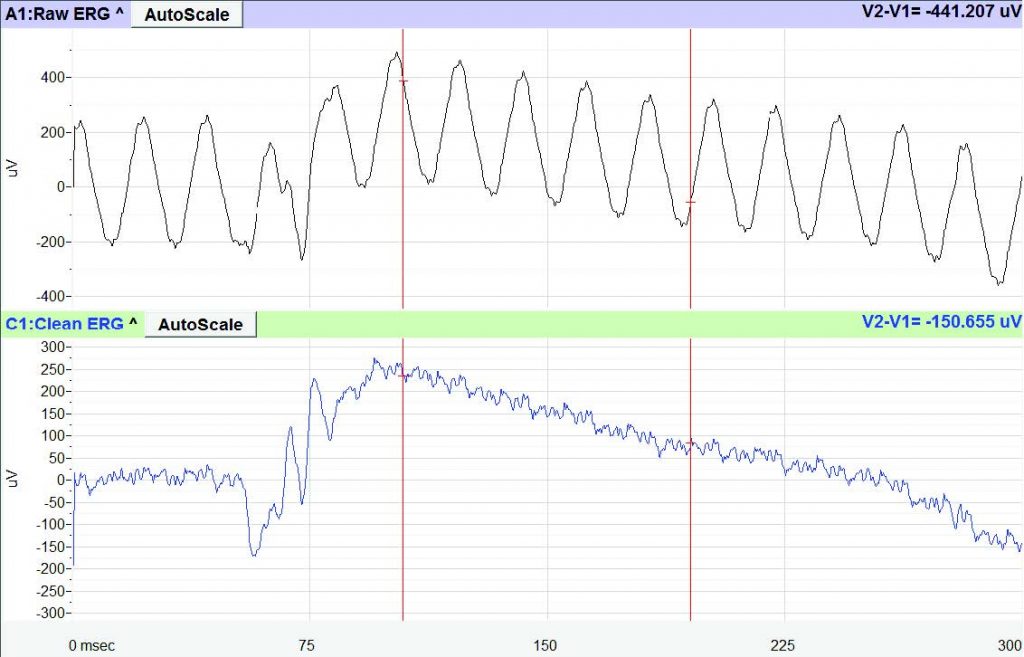Click the V2-V1= -150.655 uV readout

[x=941, y=322]
